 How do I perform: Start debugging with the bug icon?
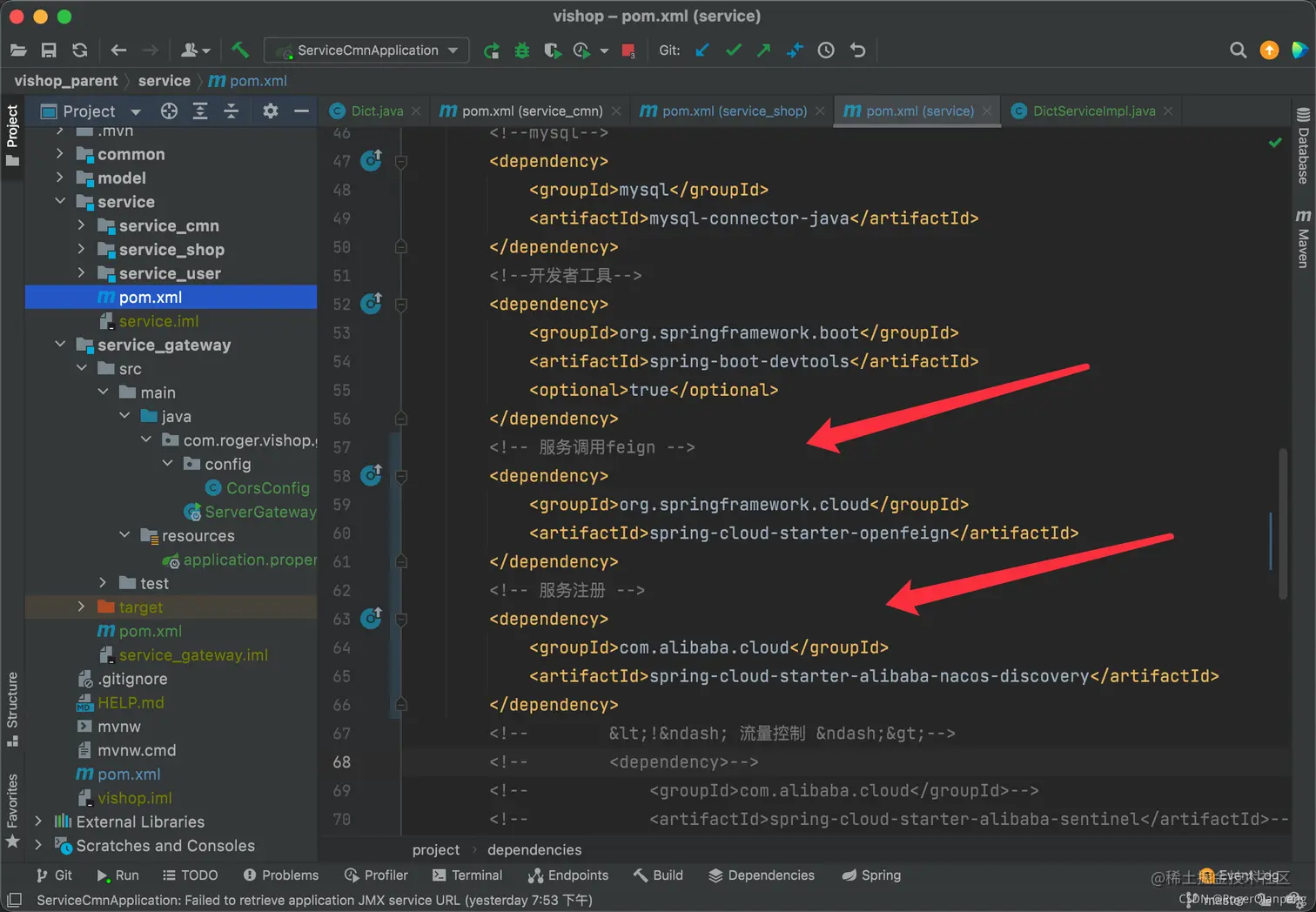[x=522, y=50]
